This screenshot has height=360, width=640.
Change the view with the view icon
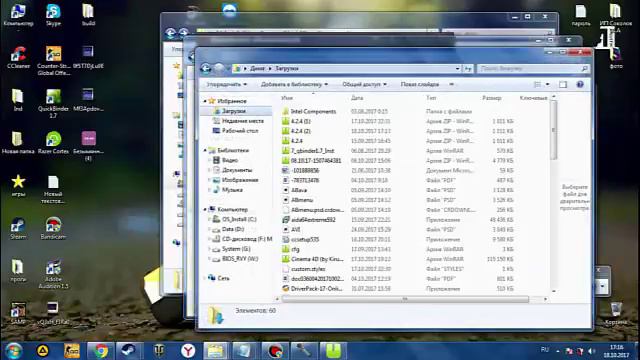click(x=538, y=84)
